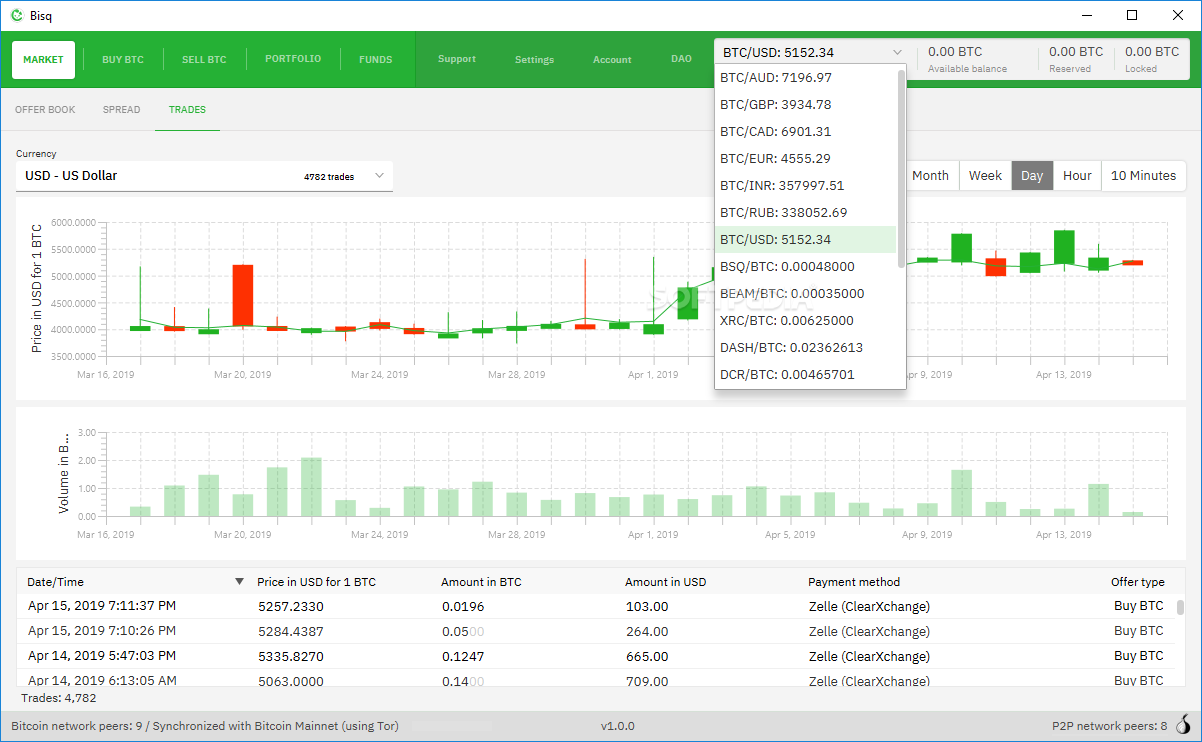The width and height of the screenshot is (1202, 742).
Task: Choose DASH/BTC: 0.02362613 from the list
Action: 806,347
